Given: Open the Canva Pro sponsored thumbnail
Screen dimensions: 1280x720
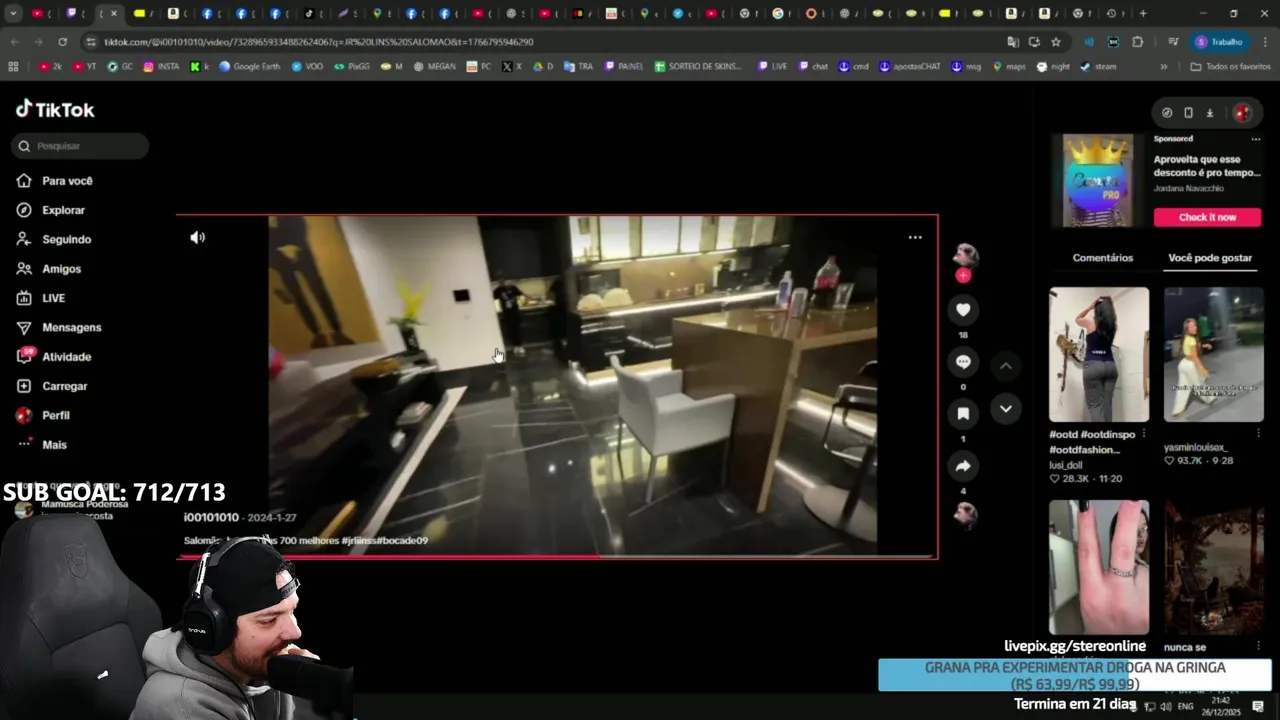Looking at the screenshot, I should pyautogui.click(x=1098, y=181).
